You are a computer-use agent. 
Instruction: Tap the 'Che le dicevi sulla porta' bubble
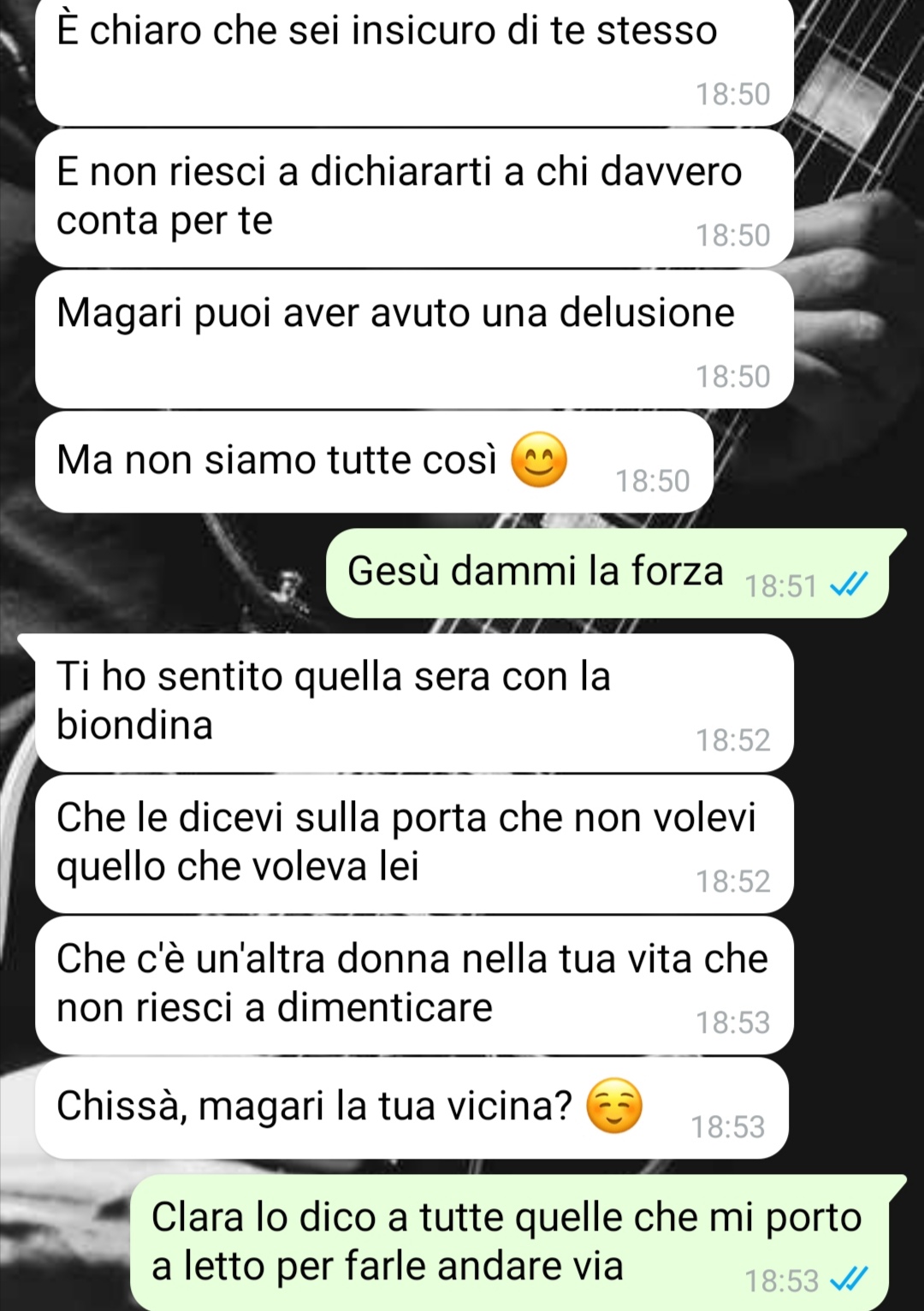(x=414, y=844)
